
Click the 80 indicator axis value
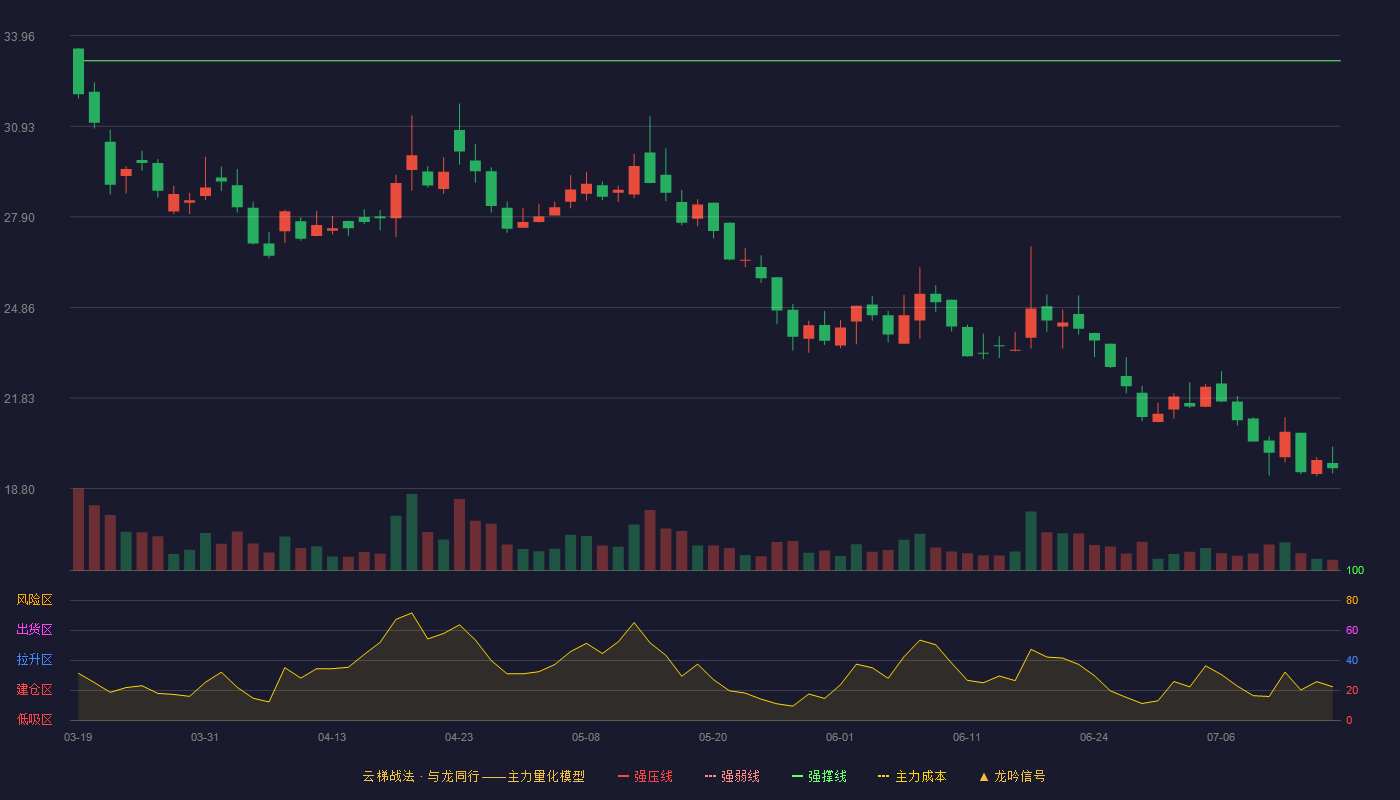click(x=1352, y=601)
